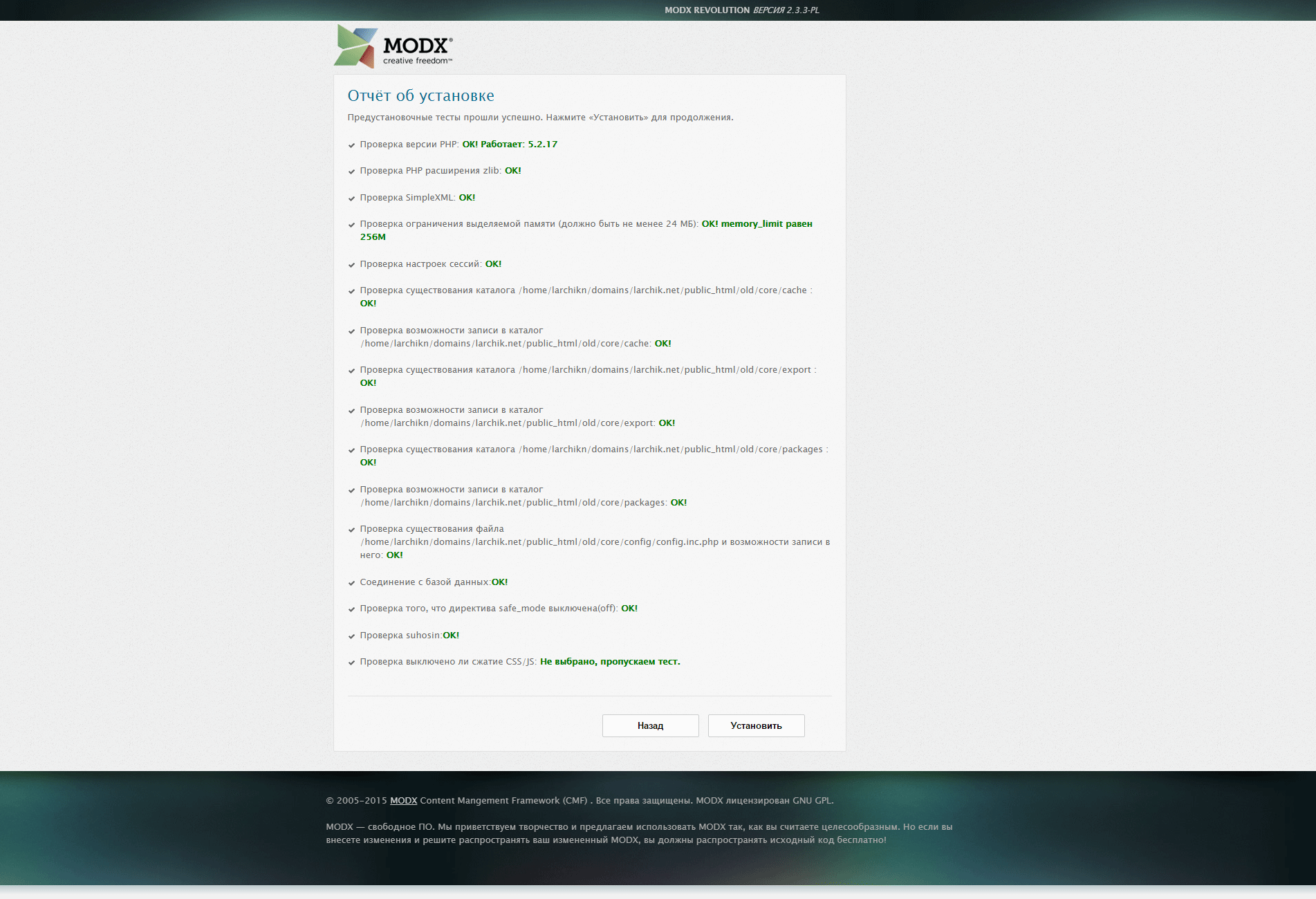Go back with the Назад button
The image size is (1316, 899).
(650, 725)
